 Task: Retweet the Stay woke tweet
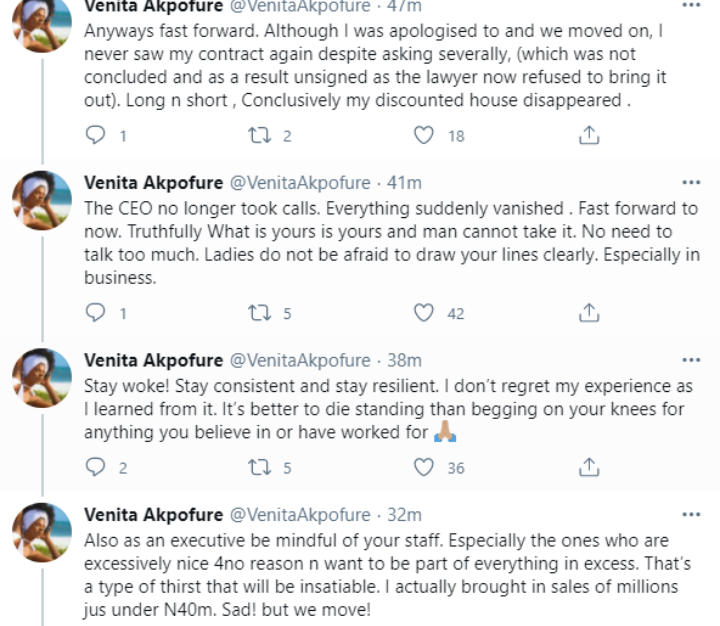pos(263,467)
